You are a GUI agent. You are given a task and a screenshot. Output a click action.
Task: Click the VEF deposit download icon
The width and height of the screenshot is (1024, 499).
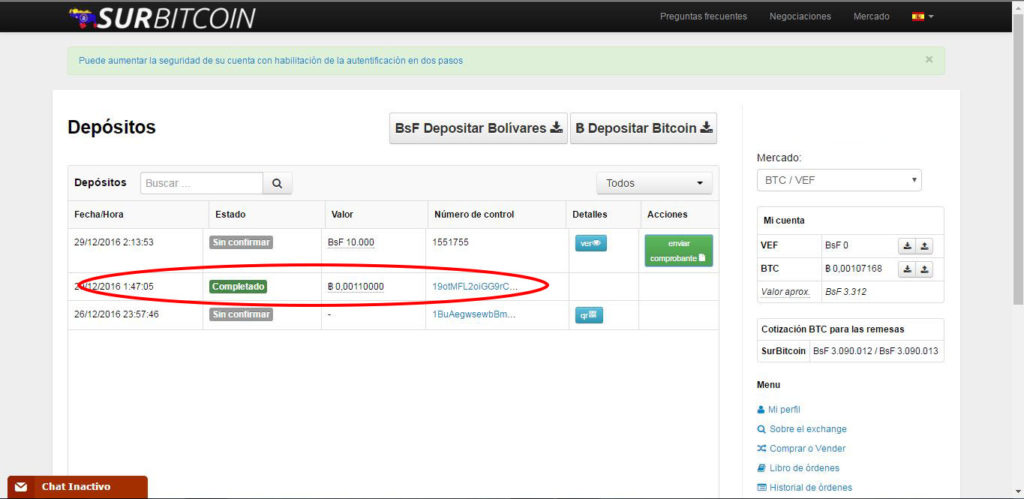click(x=906, y=245)
